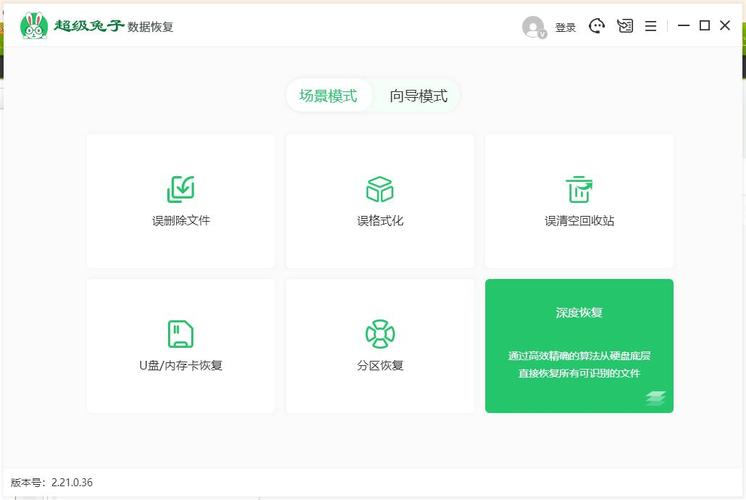Click the Super Rabbit logo icon

pyautogui.click(x=34, y=26)
